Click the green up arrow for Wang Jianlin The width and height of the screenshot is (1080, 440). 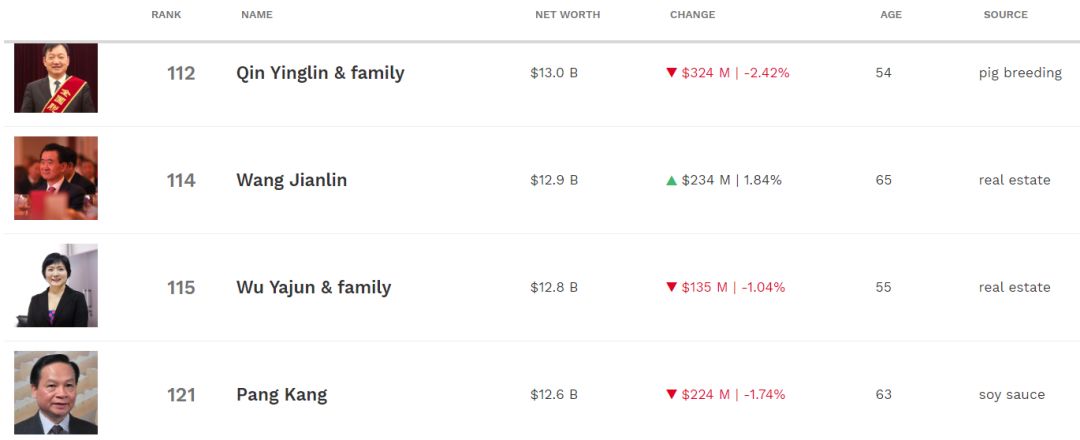point(672,180)
